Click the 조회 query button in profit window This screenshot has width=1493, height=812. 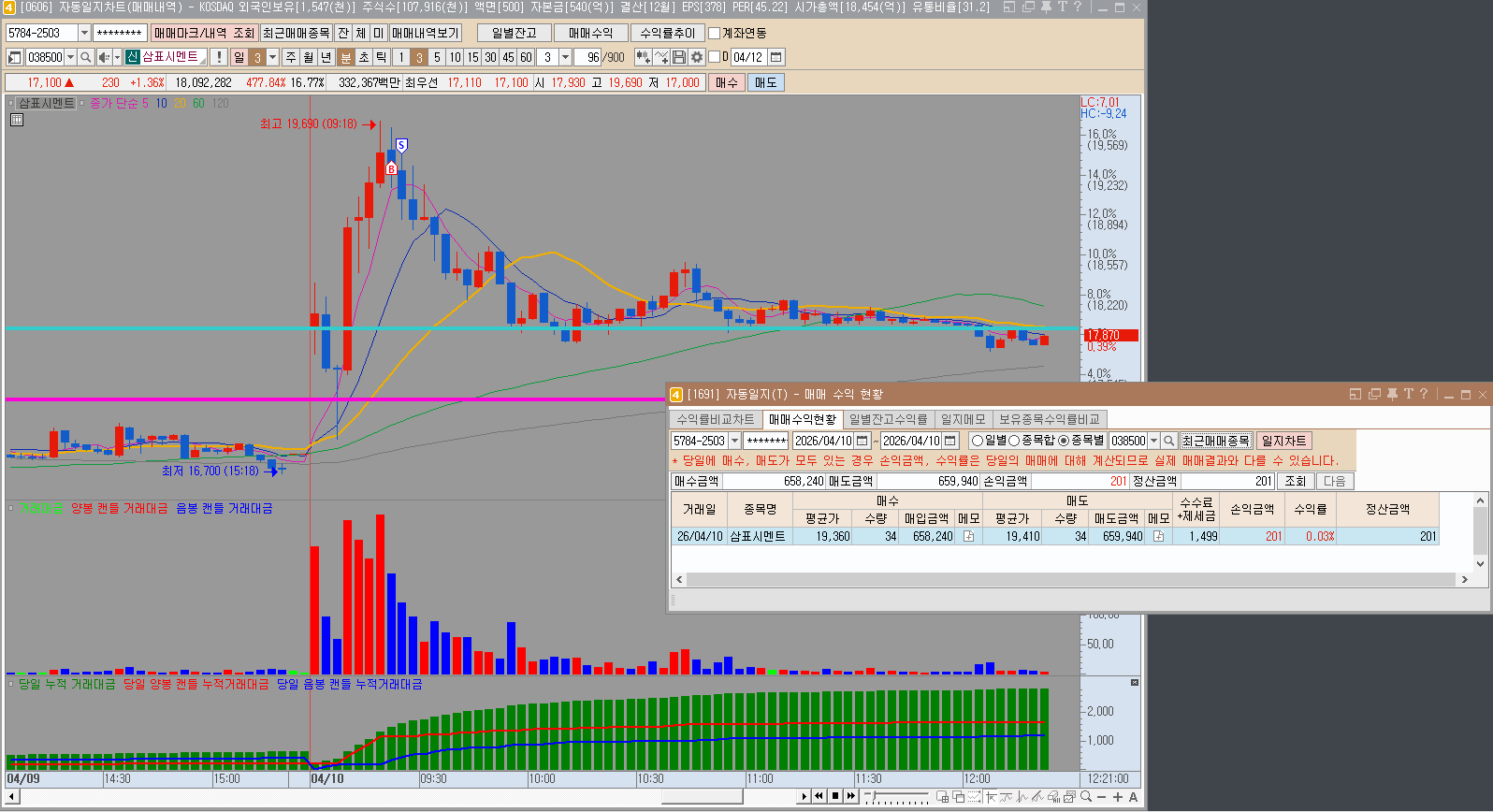click(x=1295, y=481)
